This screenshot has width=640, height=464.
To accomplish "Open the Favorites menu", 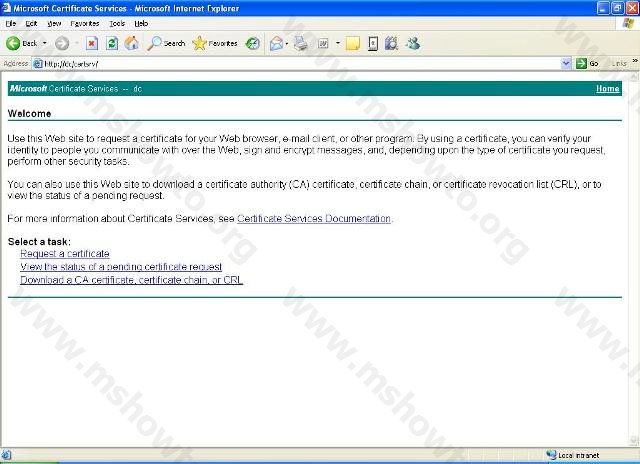I will 85,24.
